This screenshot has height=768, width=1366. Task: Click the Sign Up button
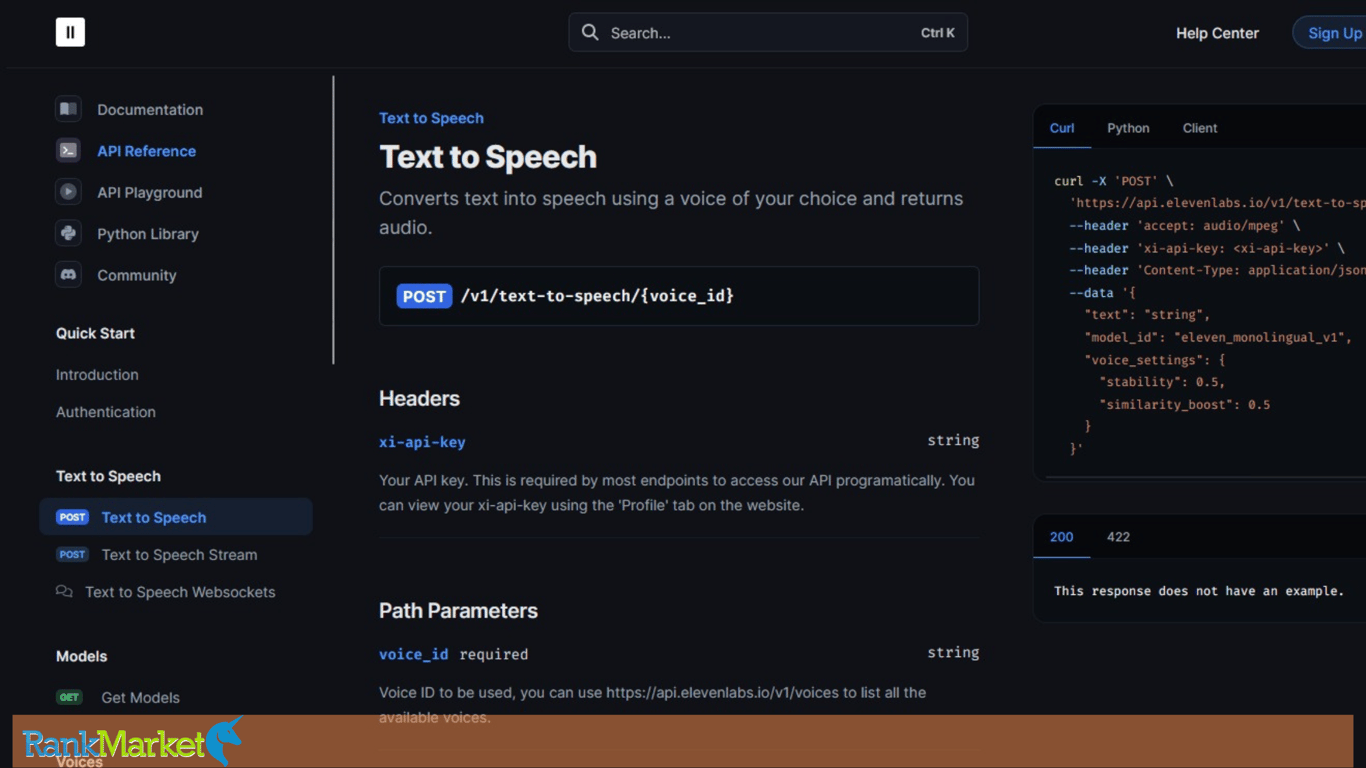1333,33
